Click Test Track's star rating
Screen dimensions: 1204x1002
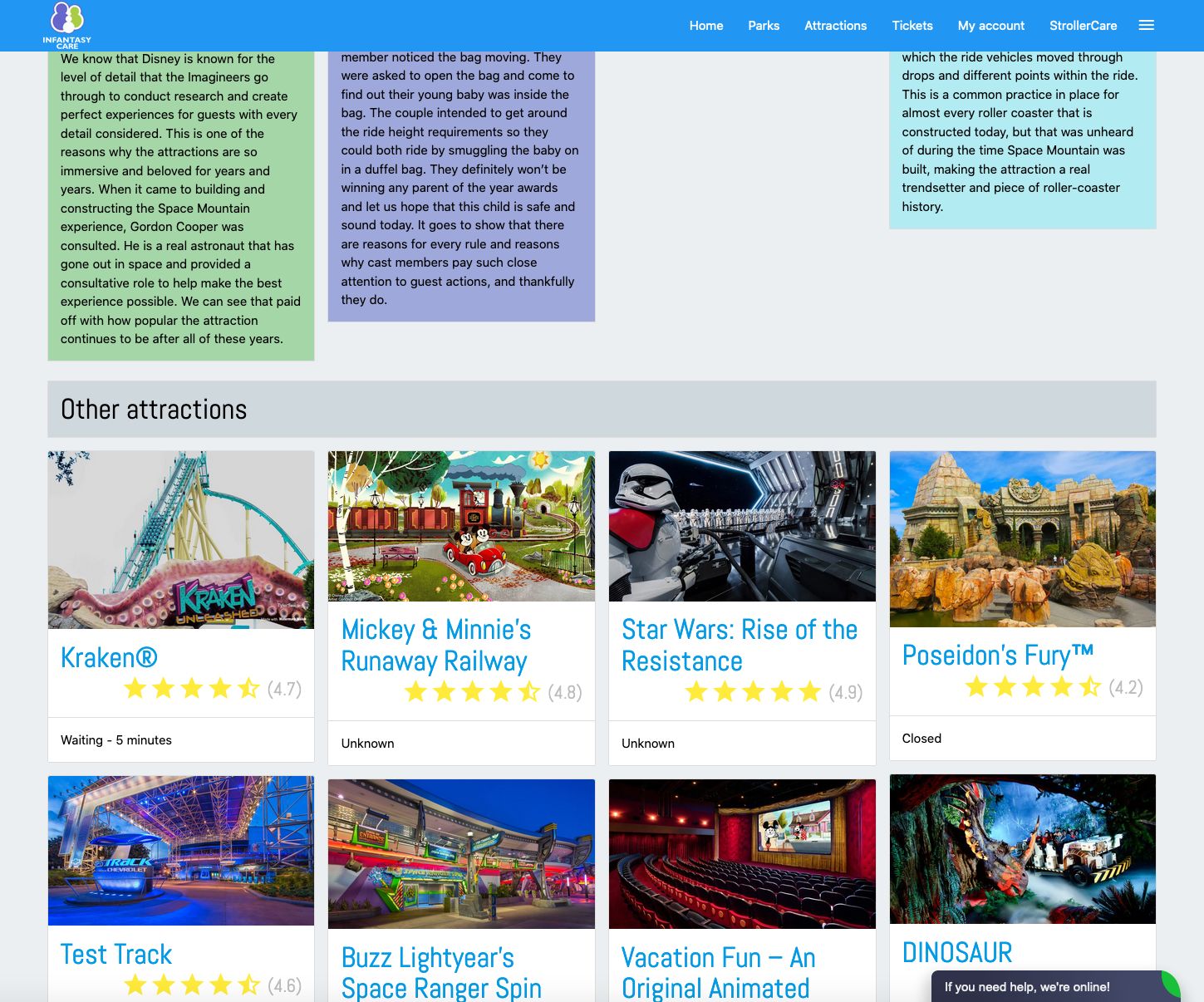point(191,985)
